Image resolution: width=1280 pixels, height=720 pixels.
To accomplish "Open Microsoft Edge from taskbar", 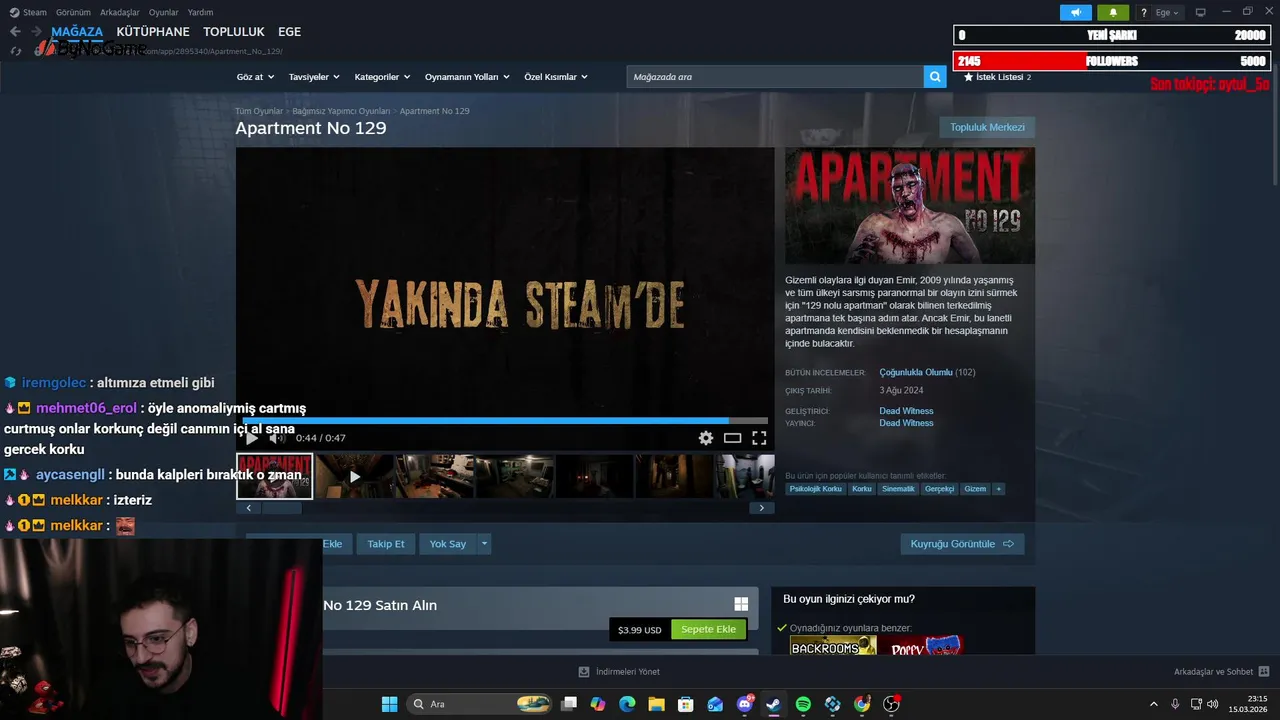I will 627,704.
